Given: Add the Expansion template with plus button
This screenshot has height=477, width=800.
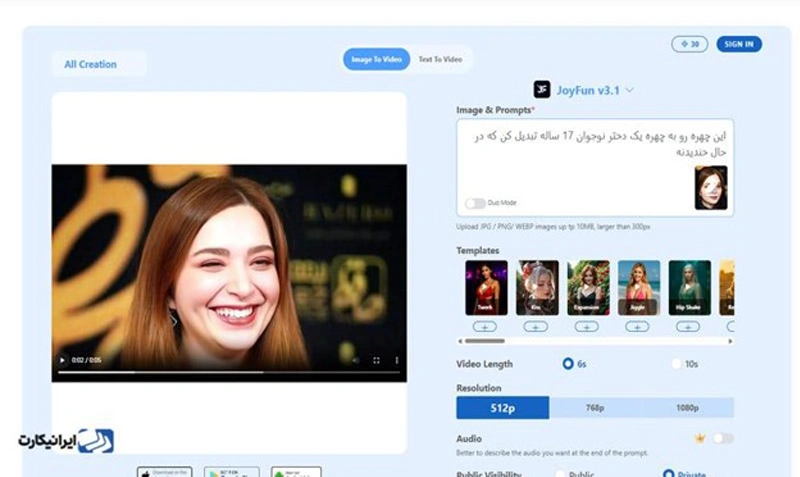Looking at the screenshot, I should [587, 327].
